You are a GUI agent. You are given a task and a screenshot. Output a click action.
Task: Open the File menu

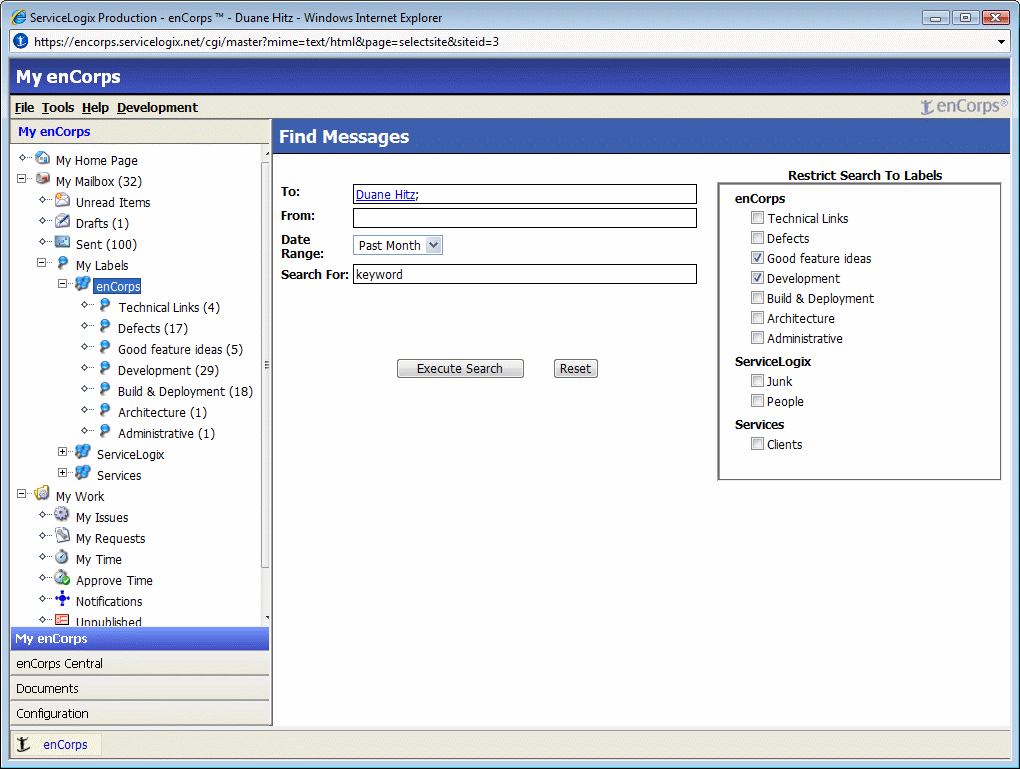[x=24, y=107]
